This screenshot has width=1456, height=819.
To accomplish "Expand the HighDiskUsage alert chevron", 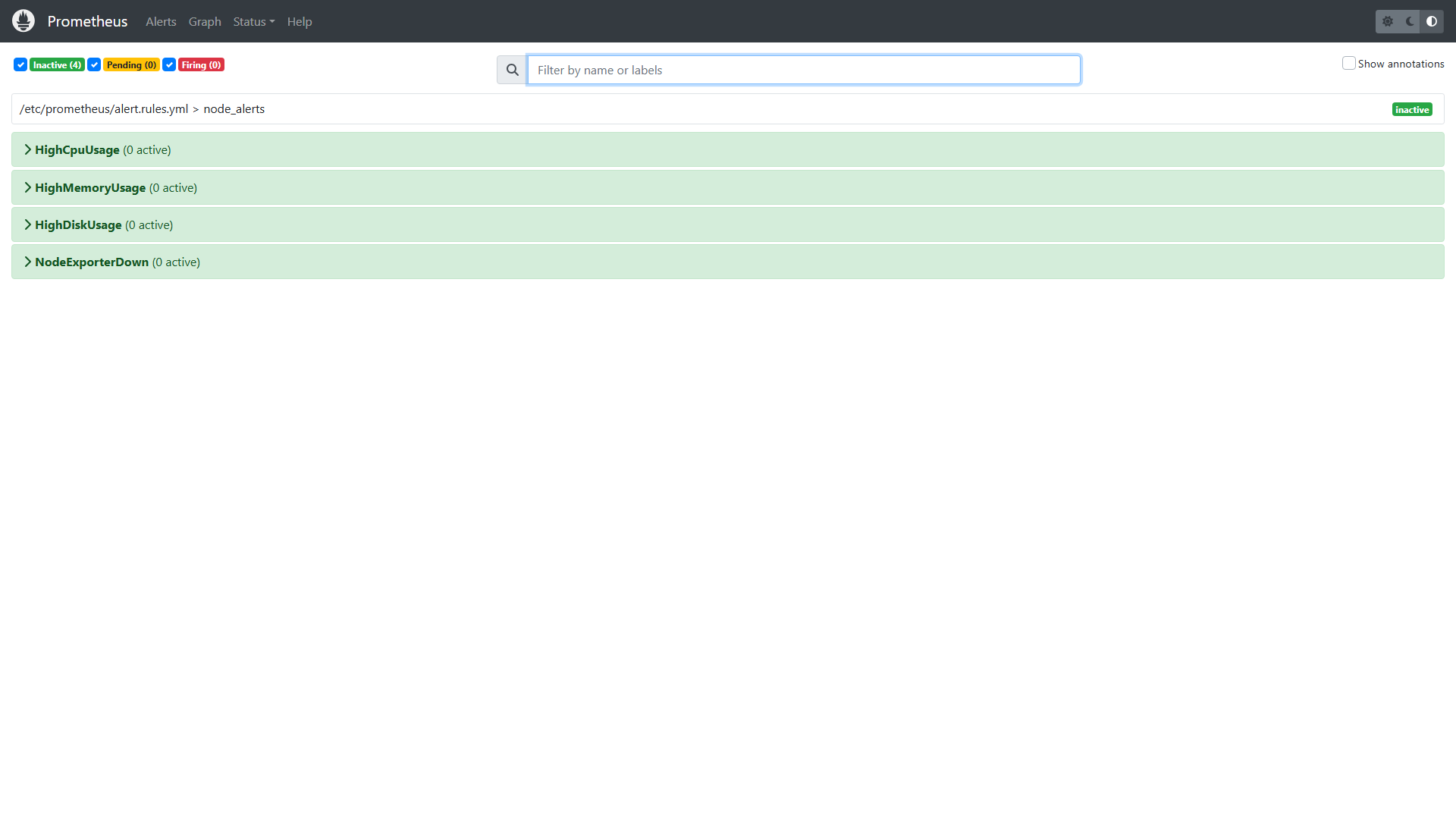I will click(28, 224).
